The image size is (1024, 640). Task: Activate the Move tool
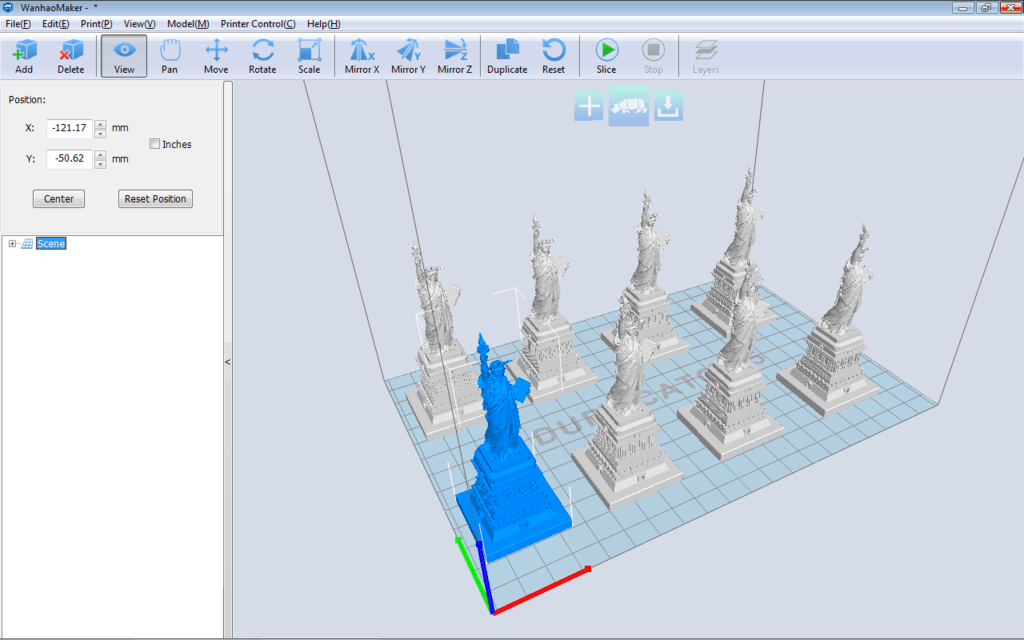[x=216, y=56]
